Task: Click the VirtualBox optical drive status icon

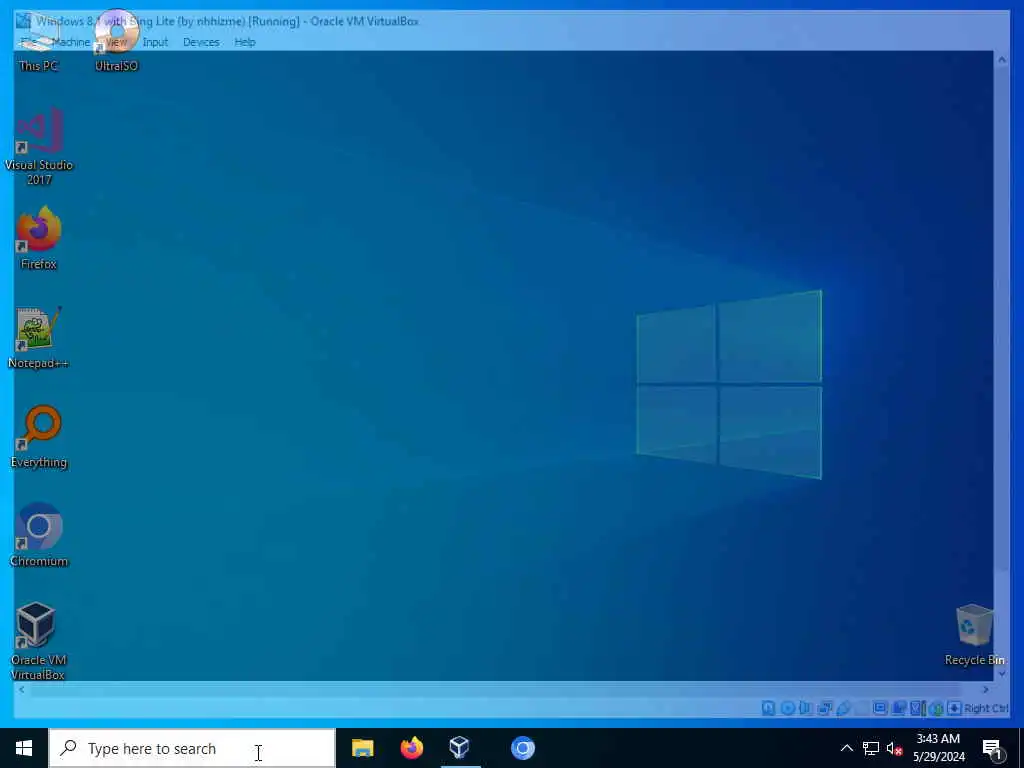Action: (x=788, y=708)
